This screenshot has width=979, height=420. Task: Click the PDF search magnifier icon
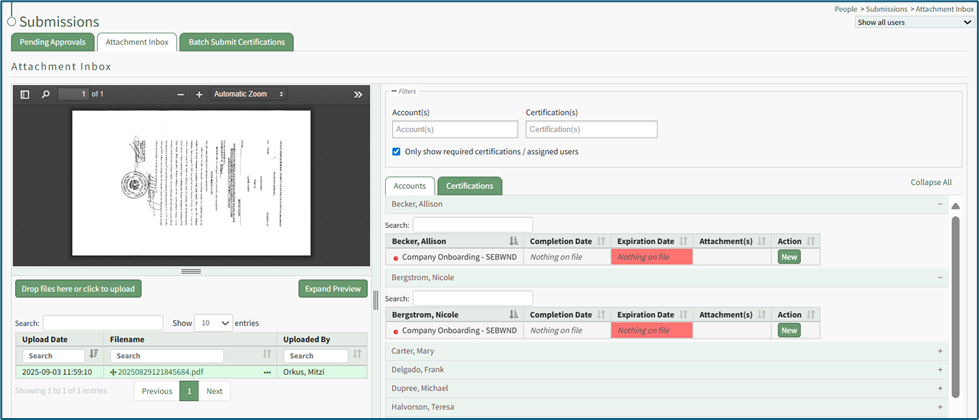pos(45,94)
